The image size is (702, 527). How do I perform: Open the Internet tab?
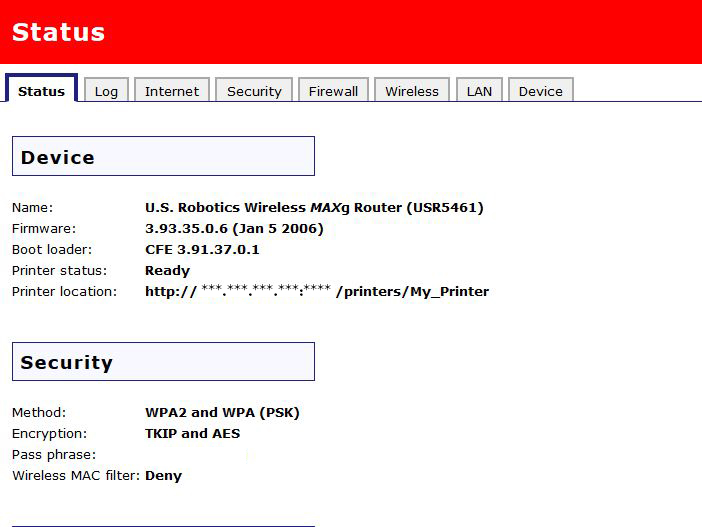172,91
